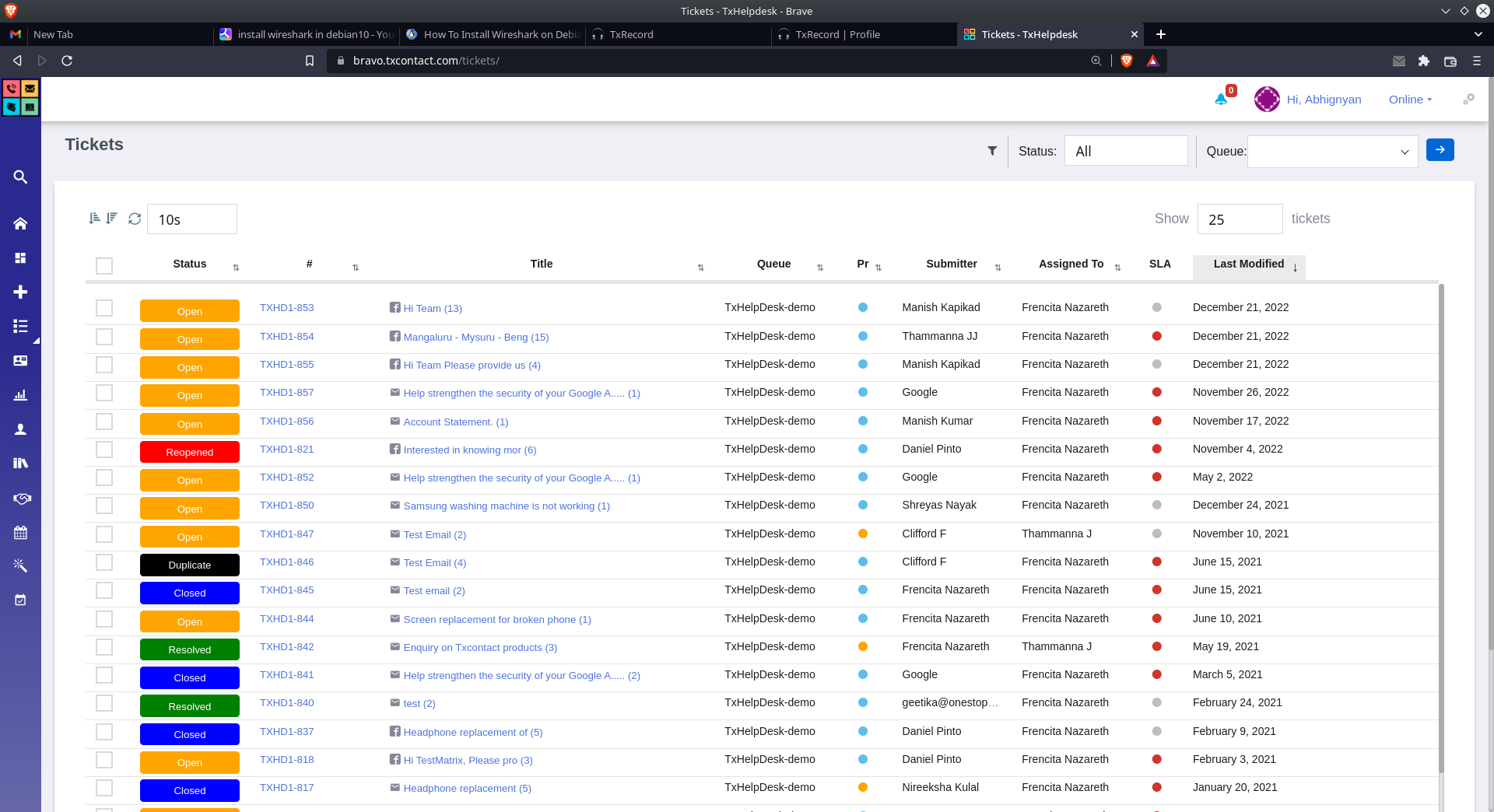Image resolution: width=1494 pixels, height=812 pixels.
Task: Click the Status filter field showing All
Action: point(1126,151)
